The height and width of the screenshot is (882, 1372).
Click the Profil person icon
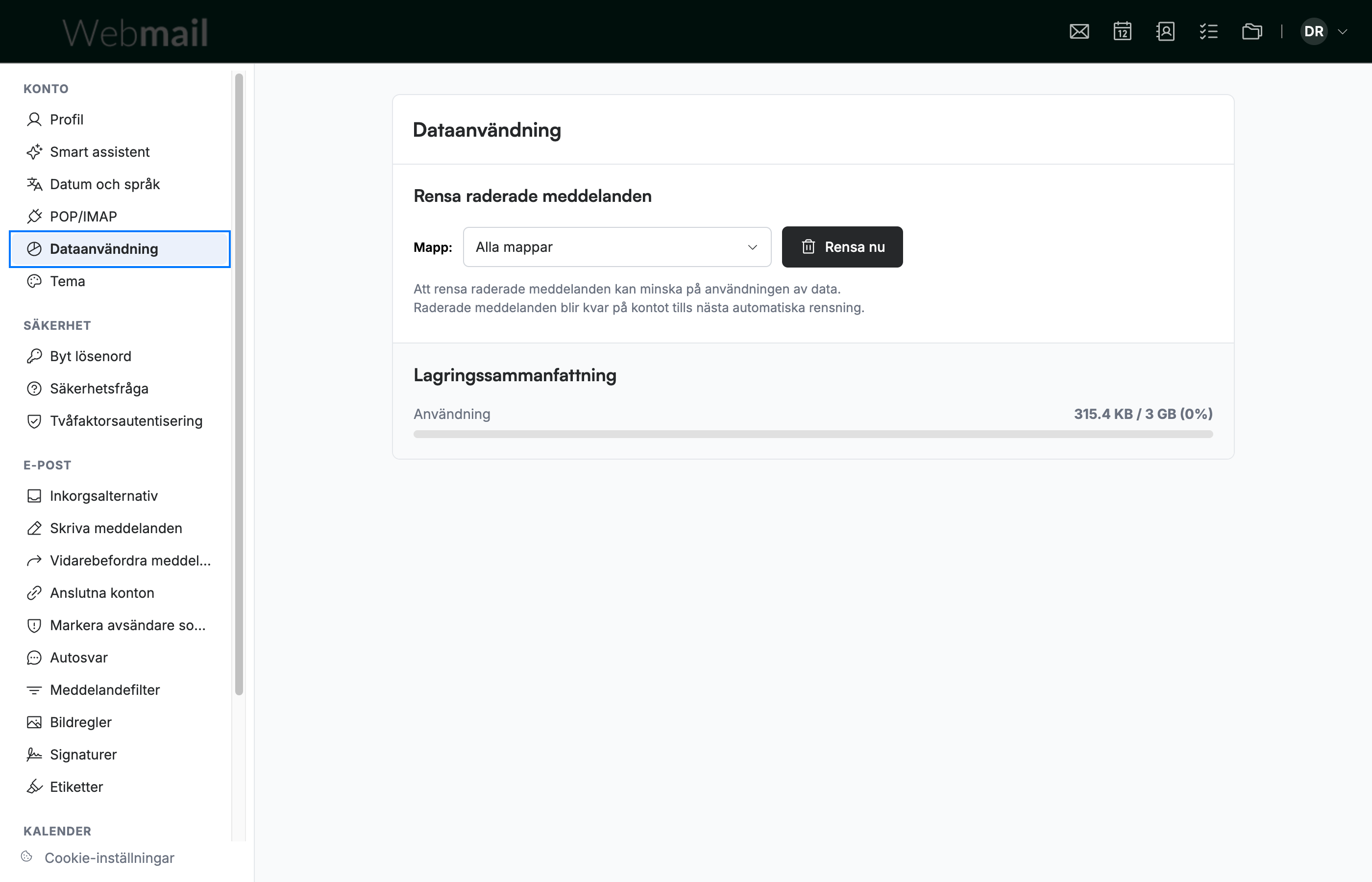[34, 119]
